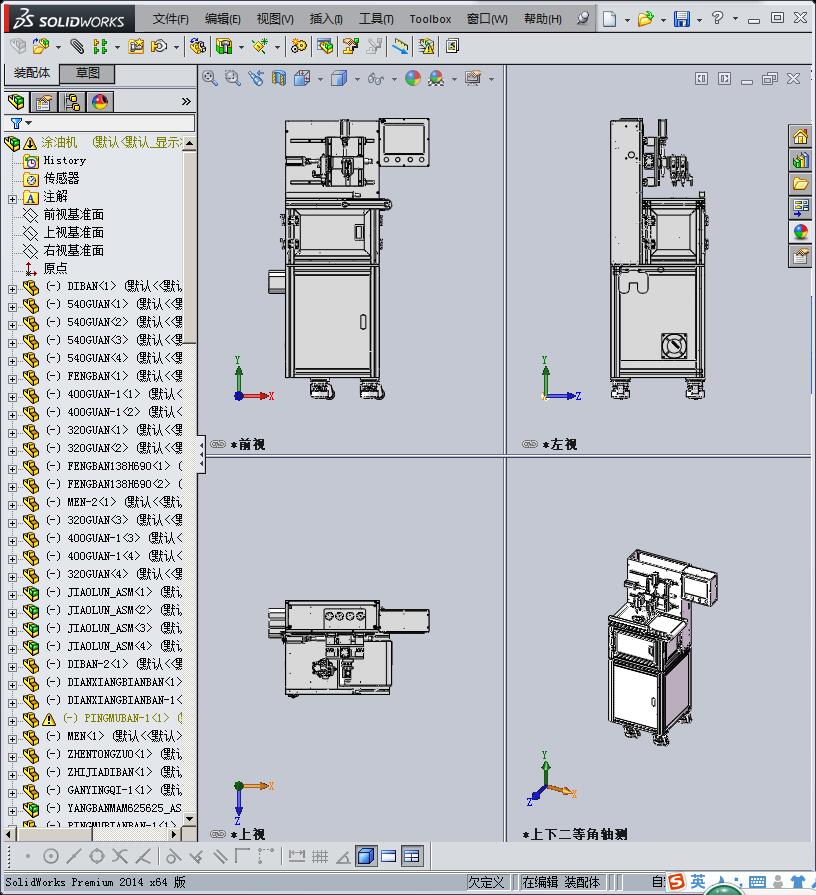Select the 前视基准面 plane
The height and width of the screenshot is (895, 816).
pyautogui.click(x=74, y=215)
